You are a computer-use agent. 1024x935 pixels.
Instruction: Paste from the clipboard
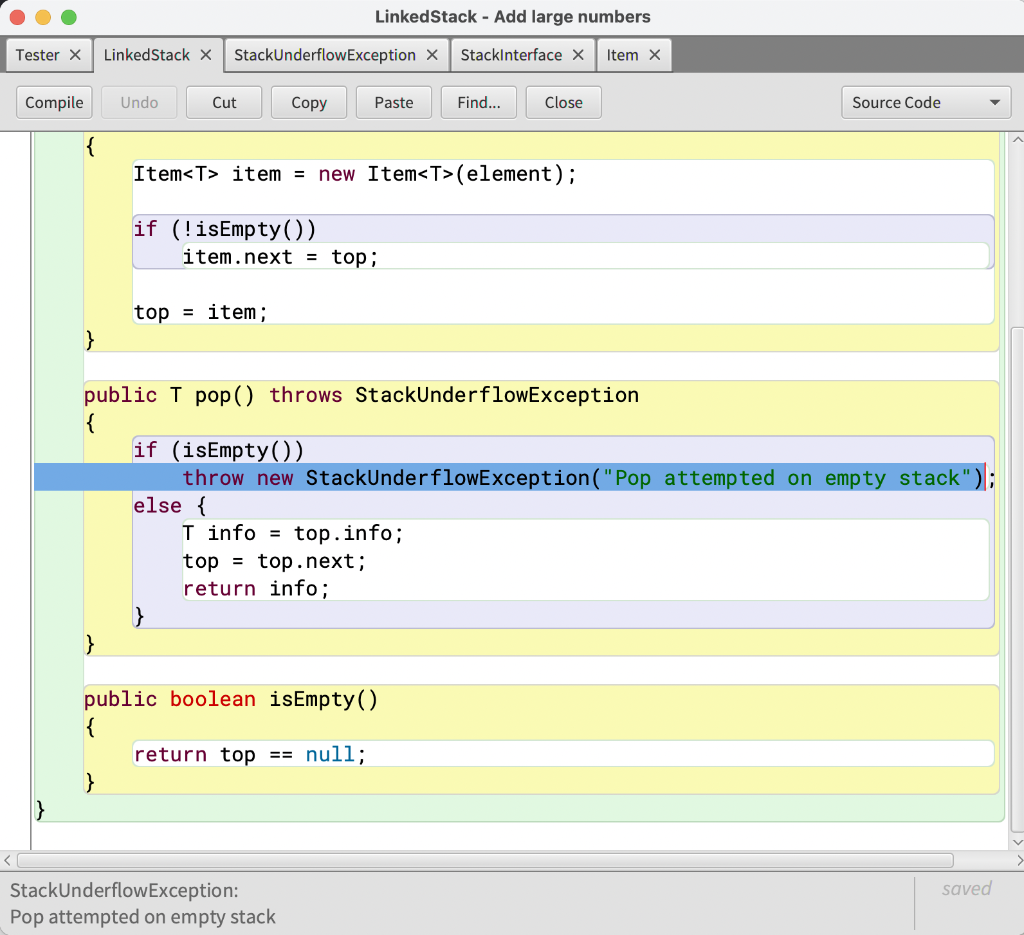pyautogui.click(x=393, y=102)
